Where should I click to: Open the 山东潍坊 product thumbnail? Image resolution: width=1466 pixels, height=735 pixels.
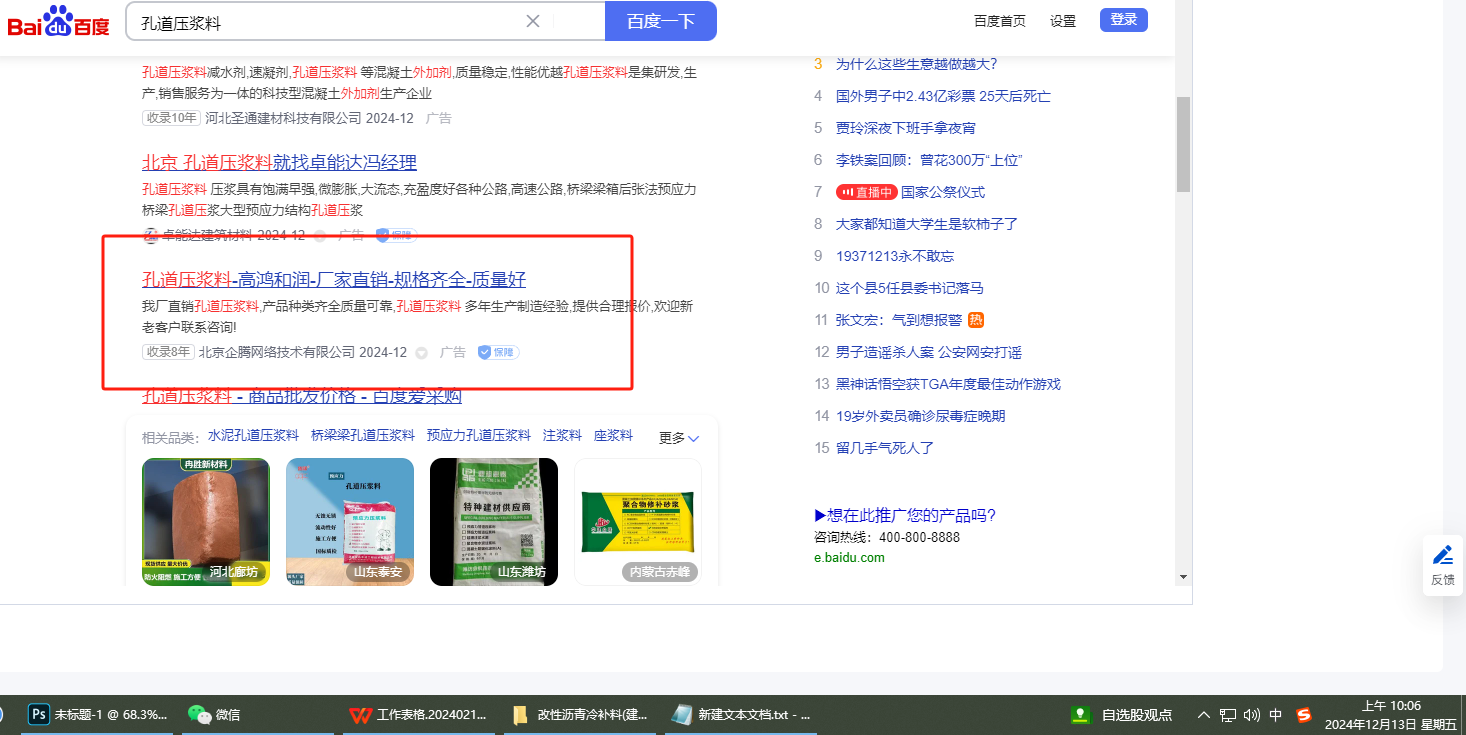click(x=494, y=522)
